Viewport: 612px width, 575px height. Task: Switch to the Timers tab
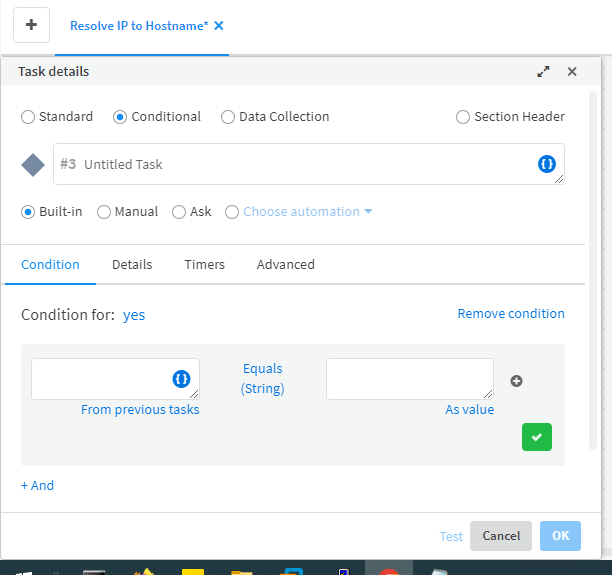(205, 265)
